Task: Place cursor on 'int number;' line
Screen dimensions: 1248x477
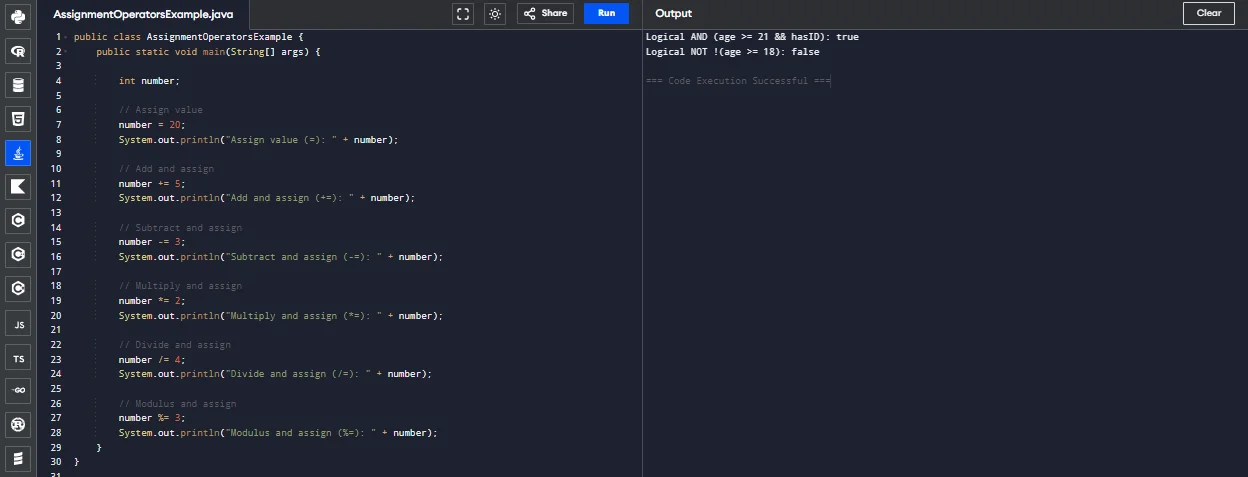Action: [x=149, y=81]
